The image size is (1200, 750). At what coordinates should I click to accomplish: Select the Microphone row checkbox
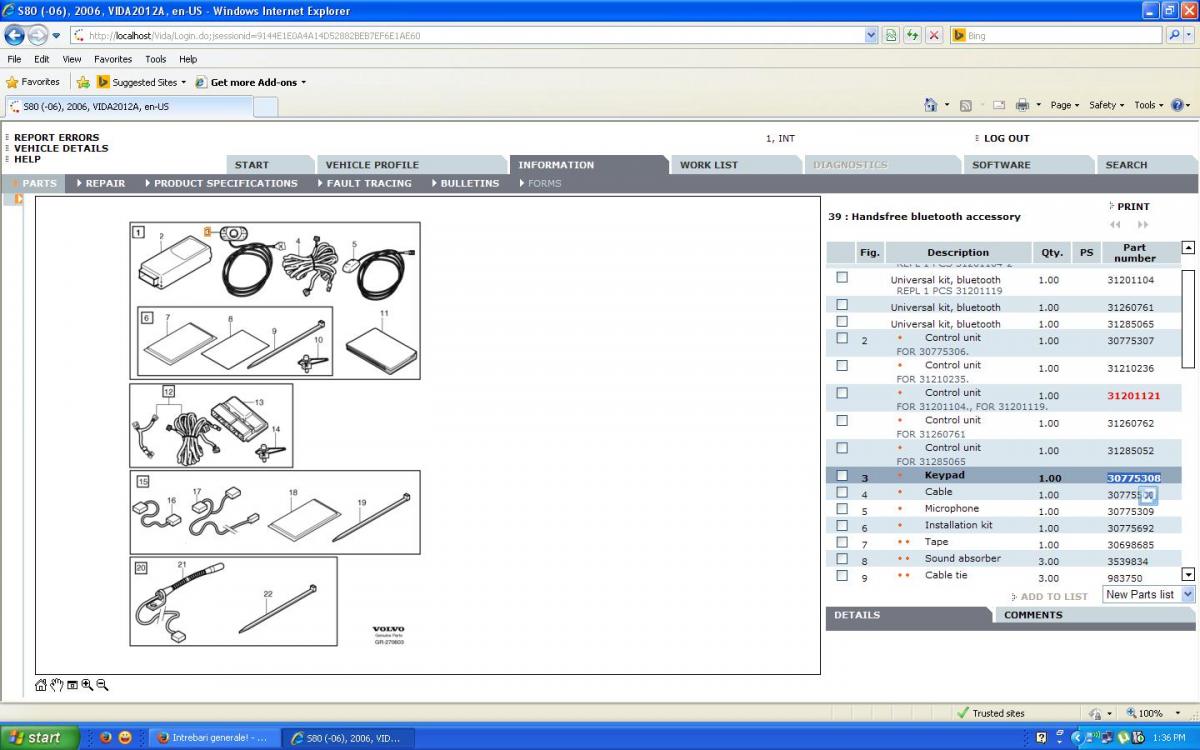[x=842, y=509]
